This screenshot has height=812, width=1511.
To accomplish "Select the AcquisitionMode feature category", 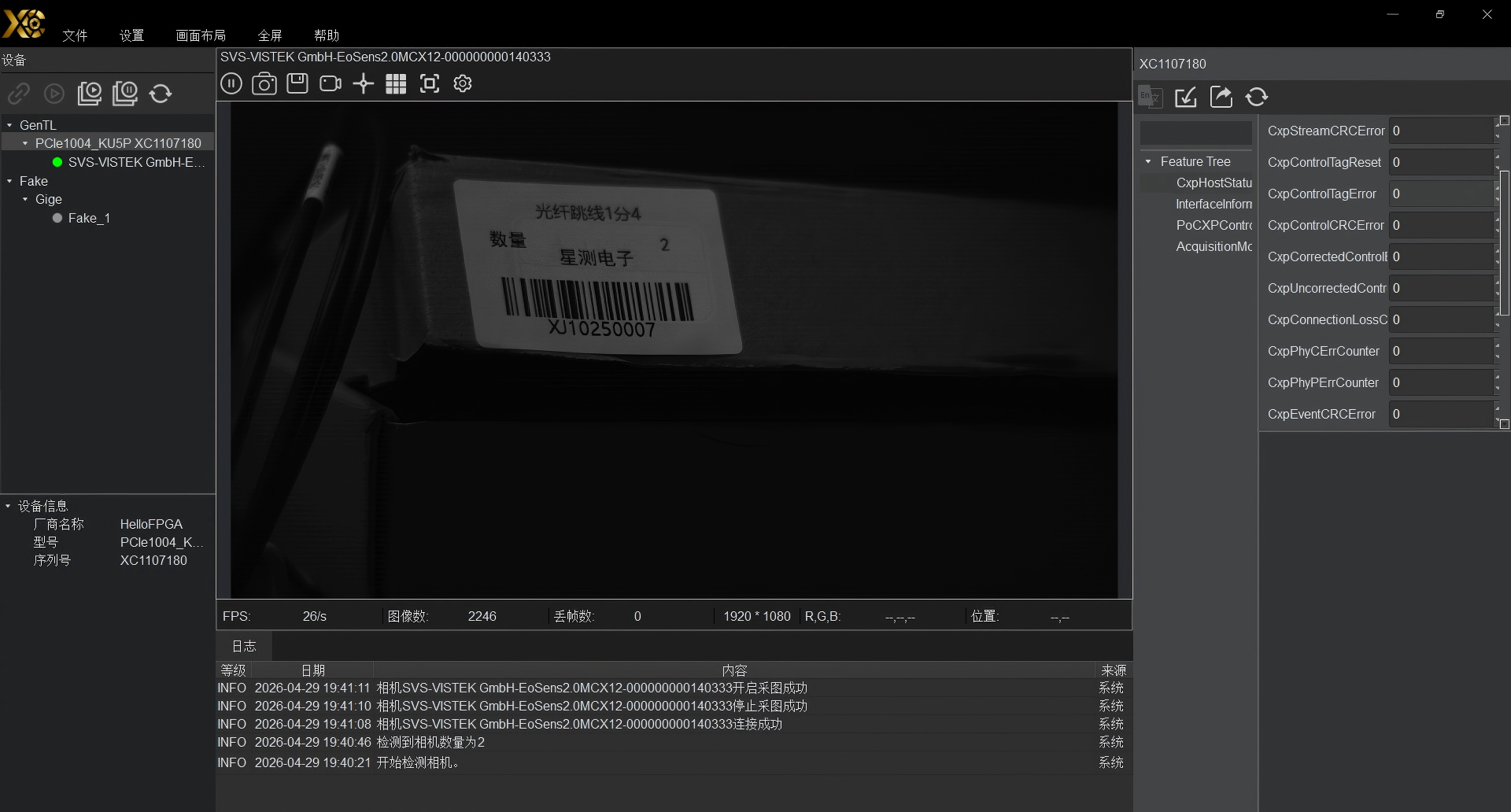I will [1214, 246].
